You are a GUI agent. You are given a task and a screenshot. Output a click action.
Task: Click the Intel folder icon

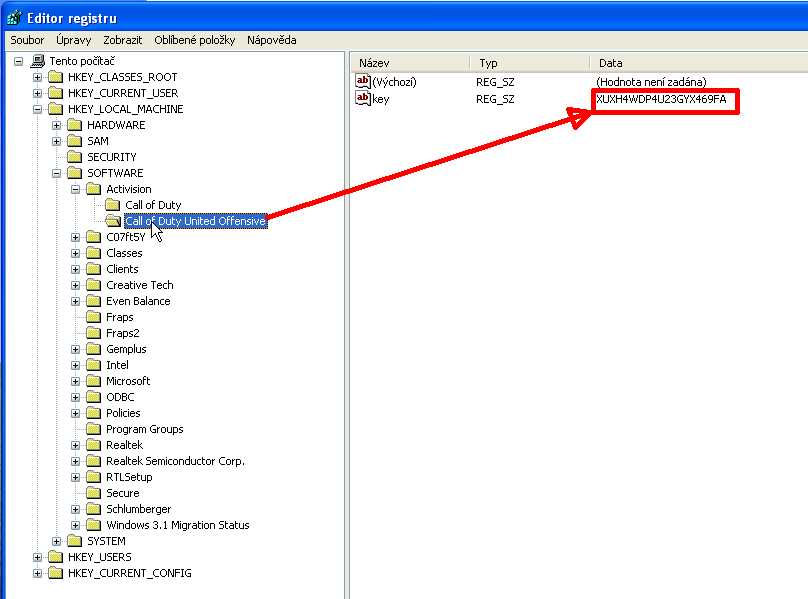pyautogui.click(x=94, y=364)
